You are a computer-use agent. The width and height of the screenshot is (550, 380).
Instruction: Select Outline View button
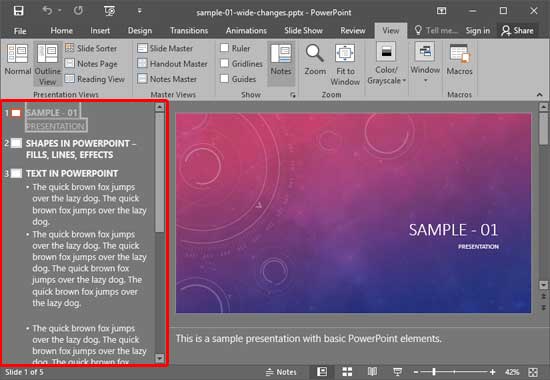pyautogui.click(x=47, y=64)
